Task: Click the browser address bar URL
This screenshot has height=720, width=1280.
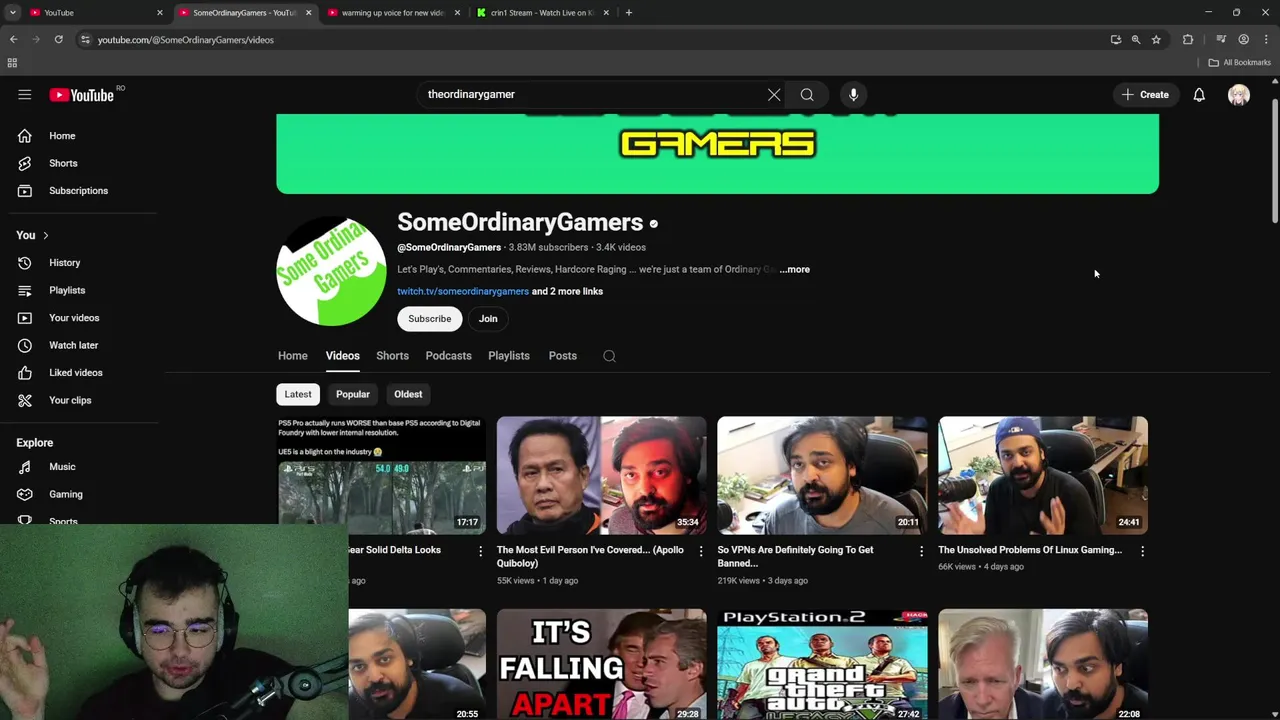Action: point(186,40)
